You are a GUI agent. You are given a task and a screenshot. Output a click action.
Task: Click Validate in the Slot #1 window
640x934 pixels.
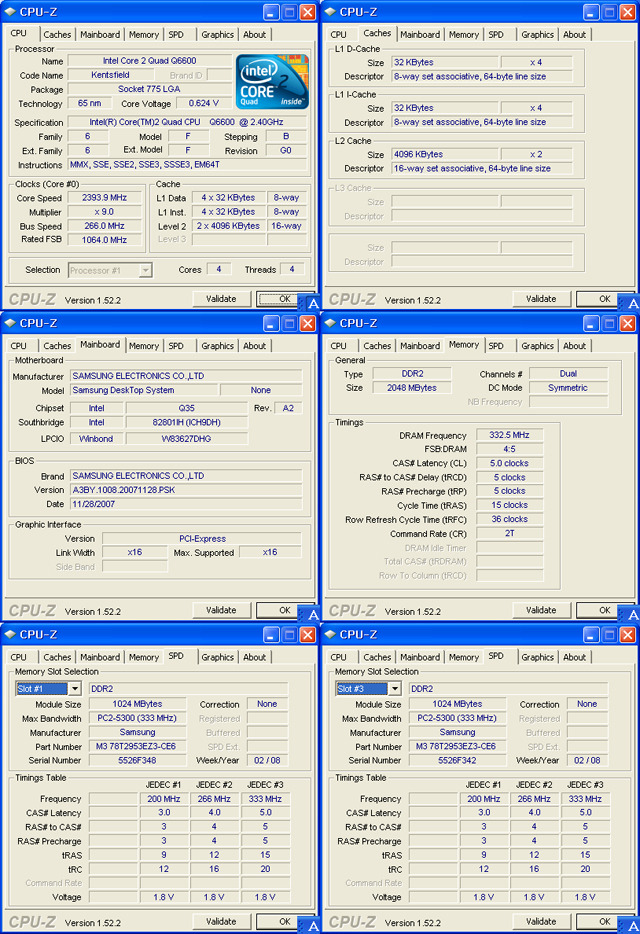(x=221, y=921)
